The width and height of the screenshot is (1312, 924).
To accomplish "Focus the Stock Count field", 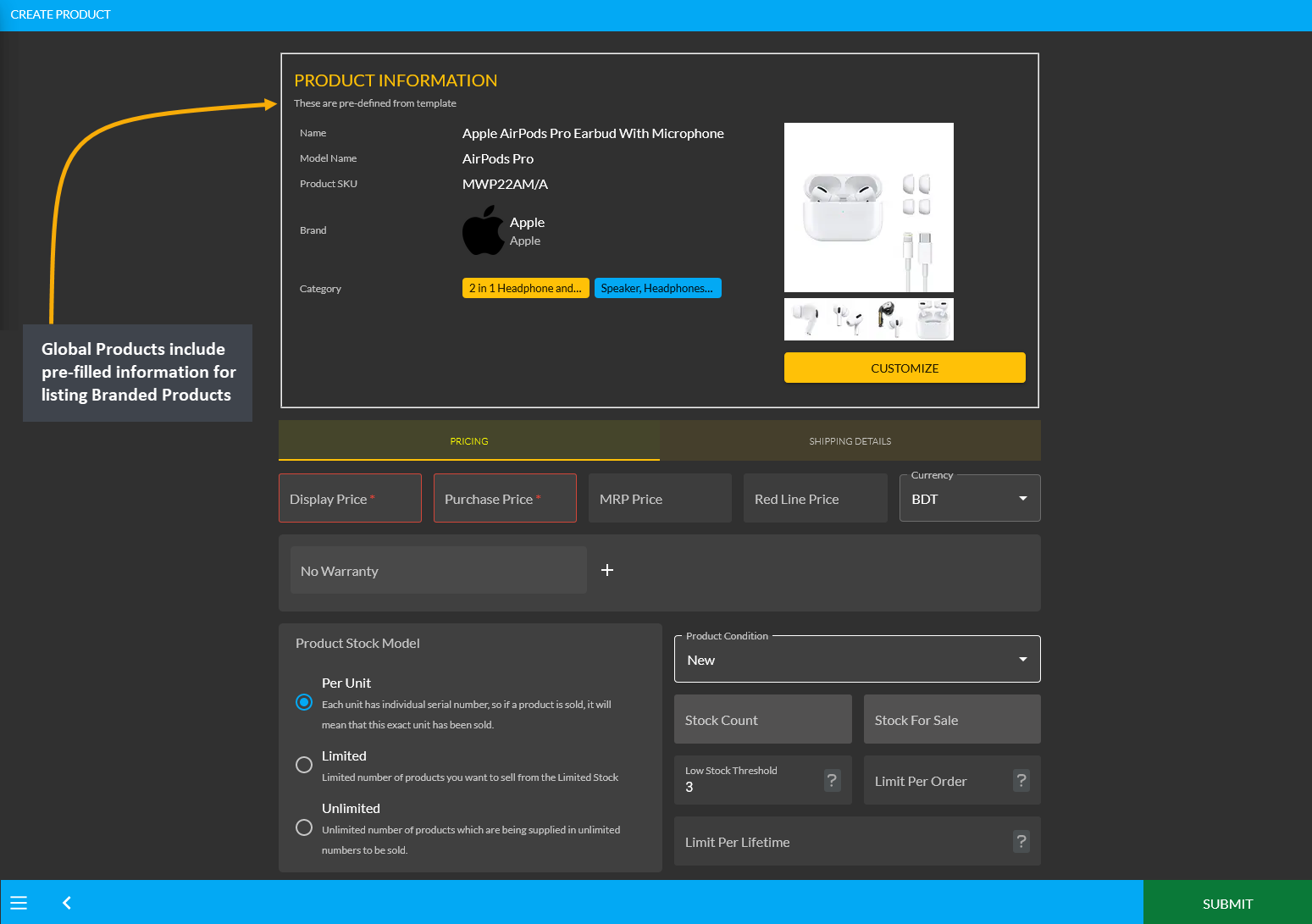I will pyautogui.click(x=762, y=719).
